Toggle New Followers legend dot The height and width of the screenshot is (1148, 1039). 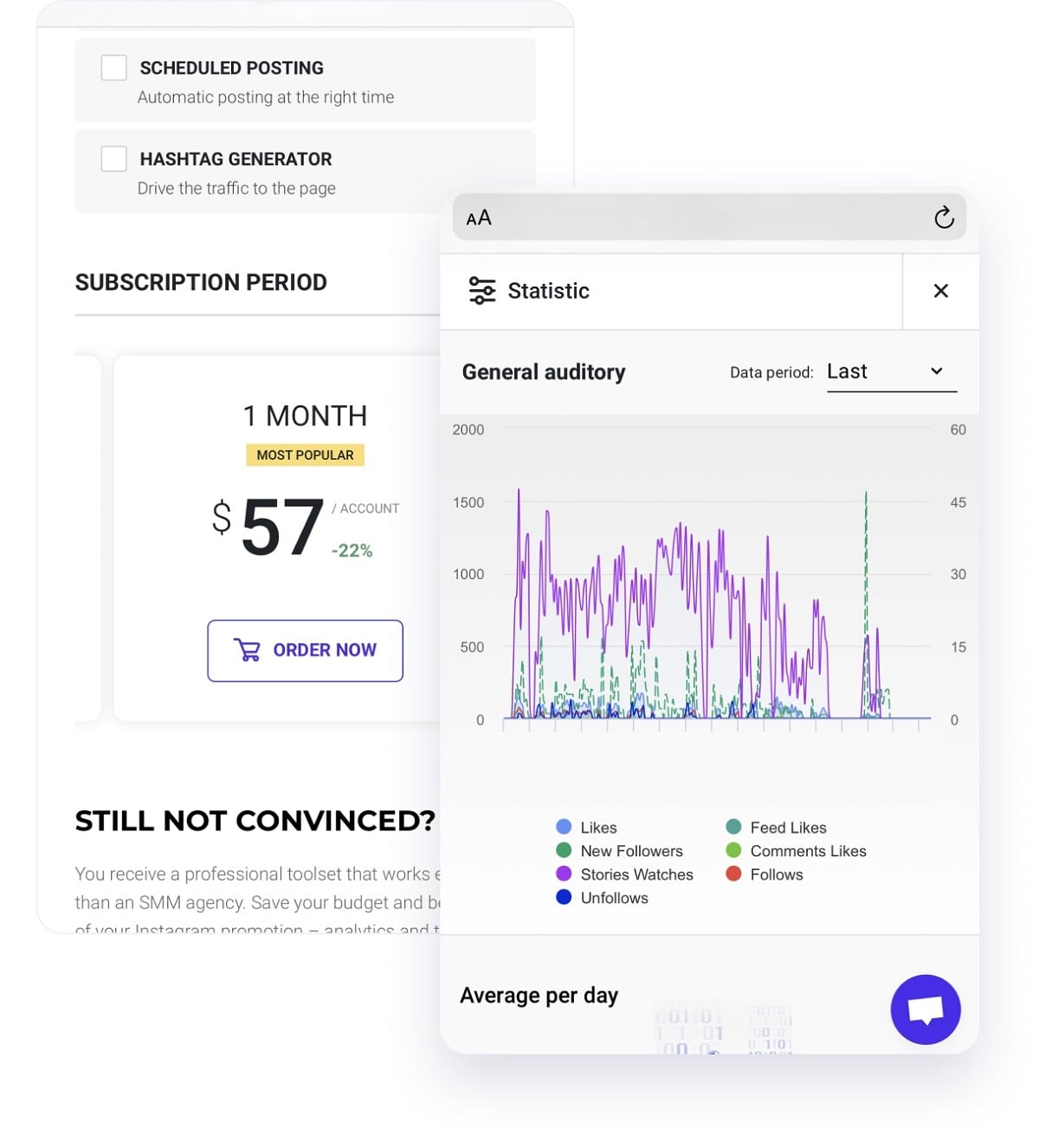[565, 851]
